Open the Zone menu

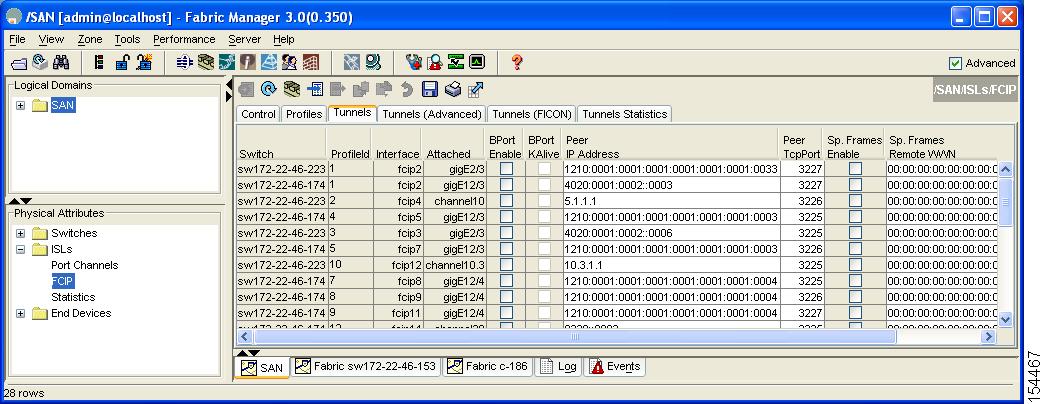point(90,39)
